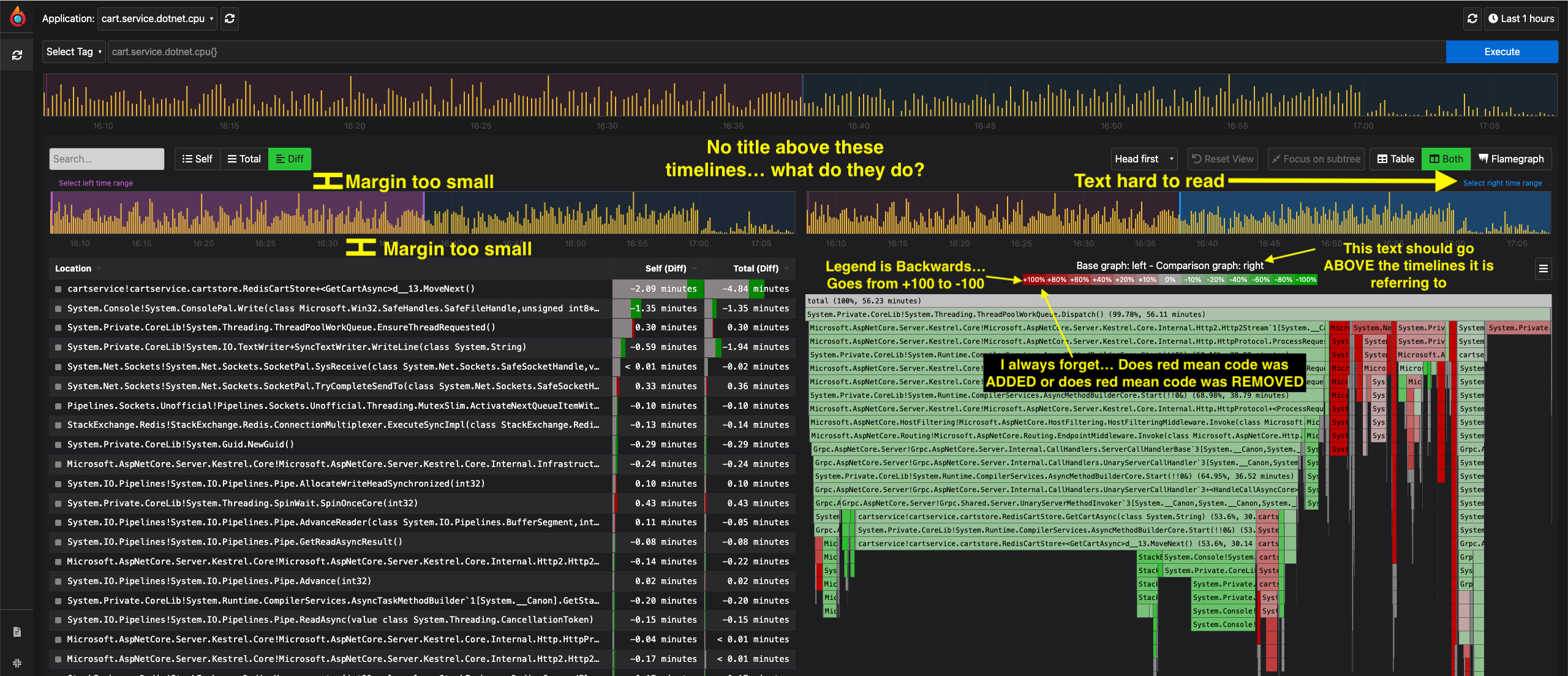Click the Execute button

coord(1502,51)
